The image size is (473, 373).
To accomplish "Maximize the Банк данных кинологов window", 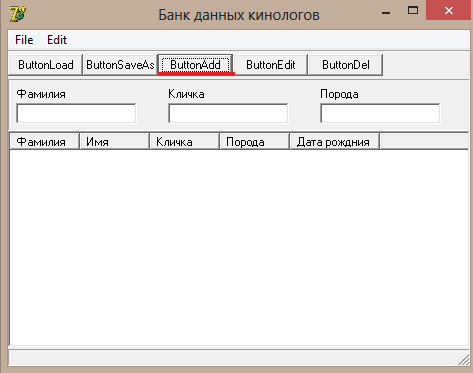I will [413, 11].
